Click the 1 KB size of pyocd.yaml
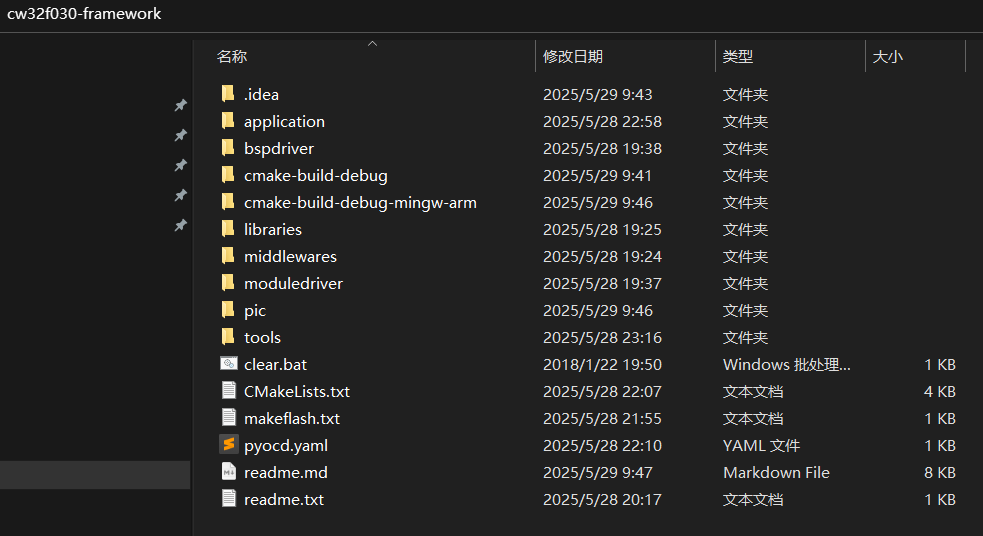Image resolution: width=983 pixels, height=536 pixels. coord(940,445)
